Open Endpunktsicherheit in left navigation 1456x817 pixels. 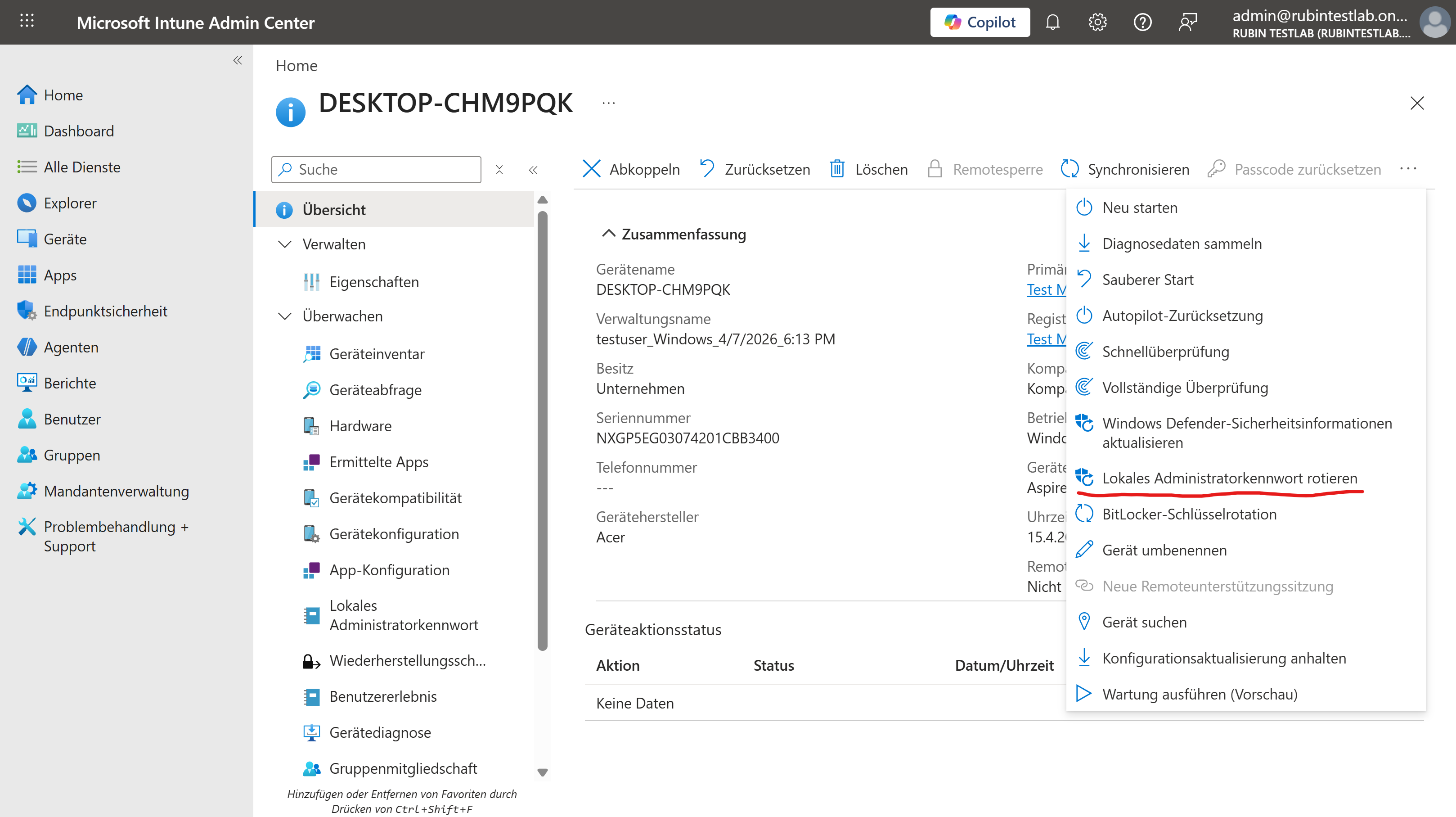(105, 311)
